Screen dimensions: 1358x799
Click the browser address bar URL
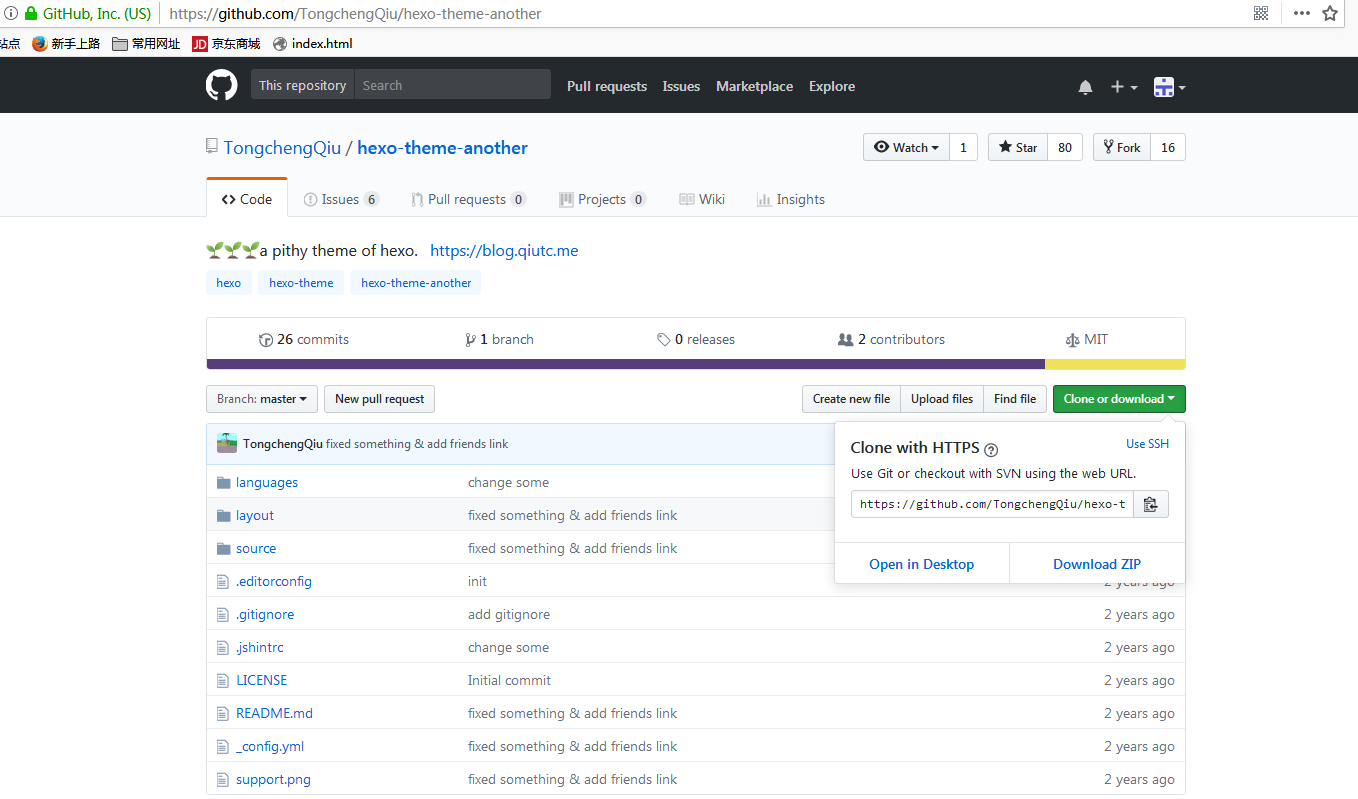(355, 14)
